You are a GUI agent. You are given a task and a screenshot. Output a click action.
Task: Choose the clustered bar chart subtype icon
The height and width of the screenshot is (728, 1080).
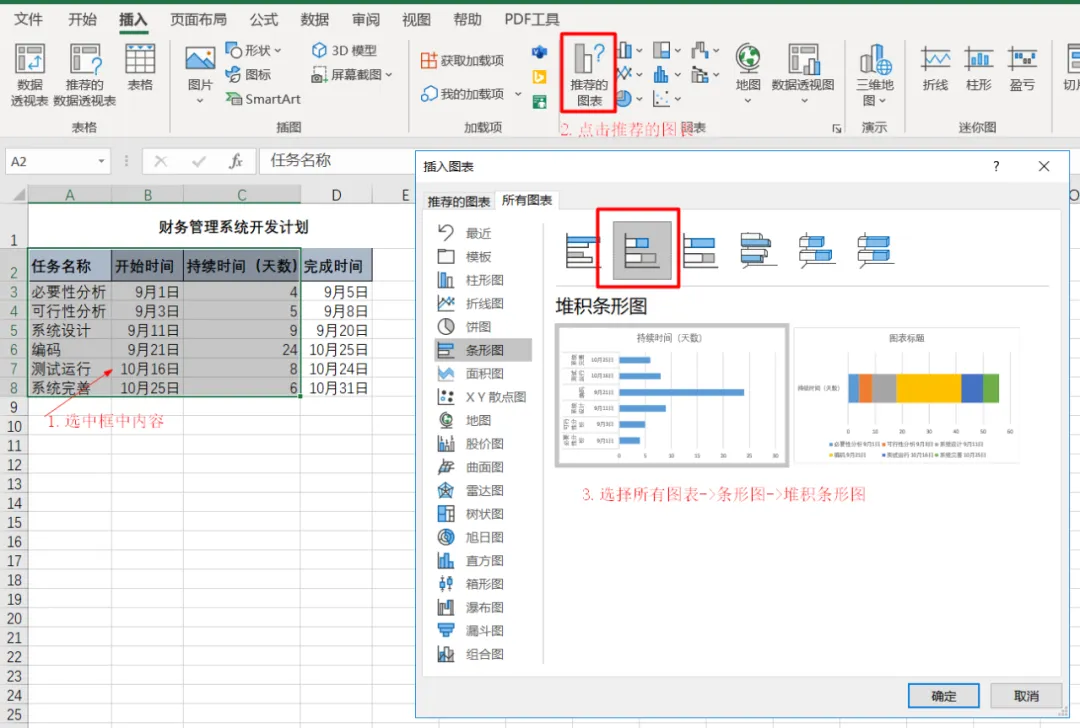pyautogui.click(x=583, y=250)
